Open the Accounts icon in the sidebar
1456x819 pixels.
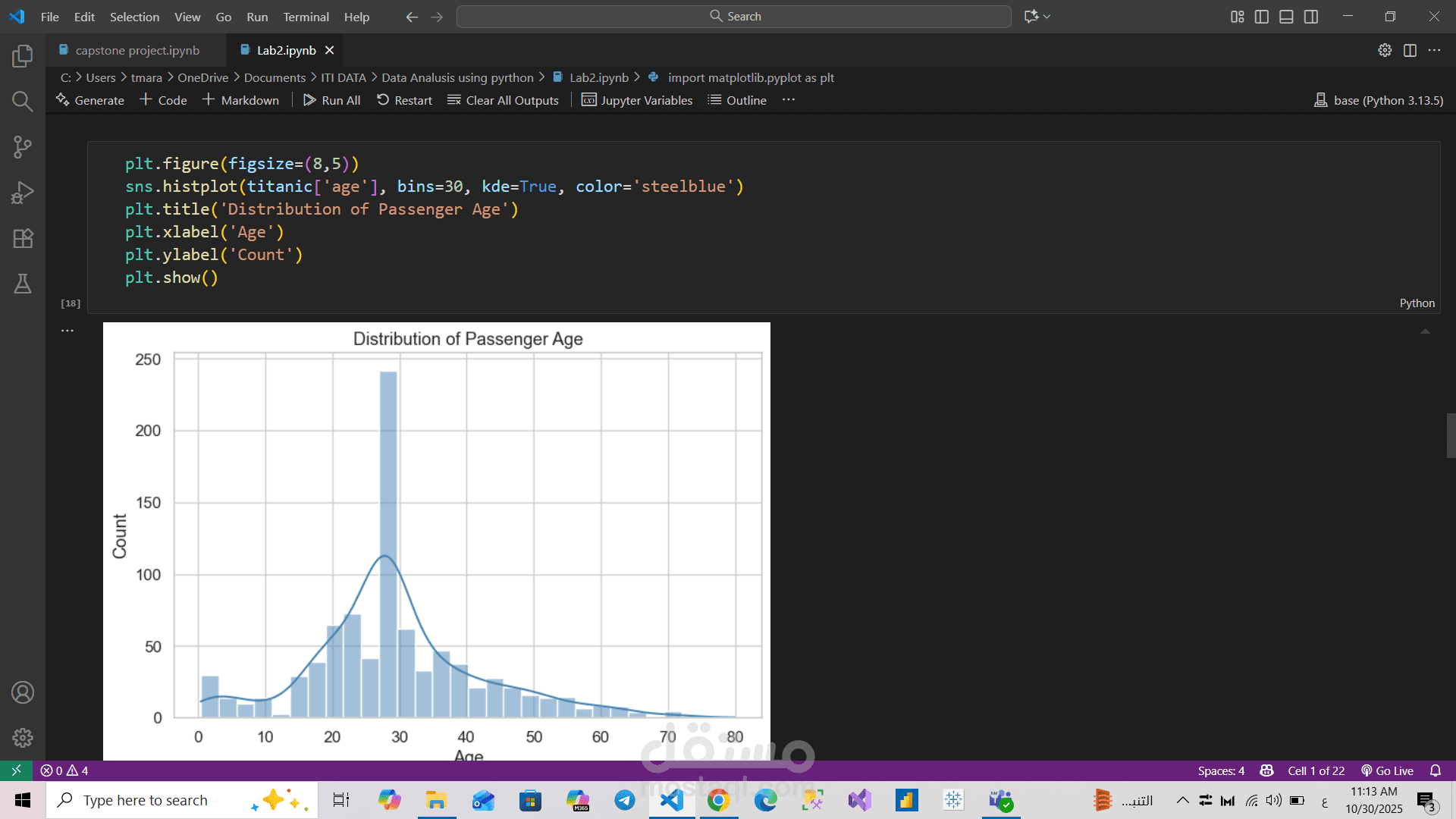(x=22, y=692)
